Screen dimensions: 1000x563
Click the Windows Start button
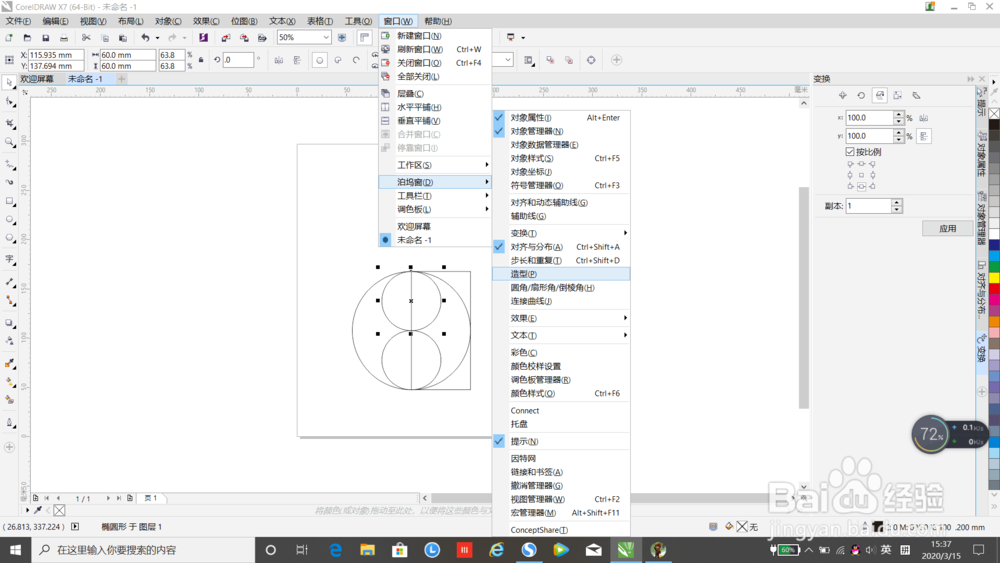point(15,550)
